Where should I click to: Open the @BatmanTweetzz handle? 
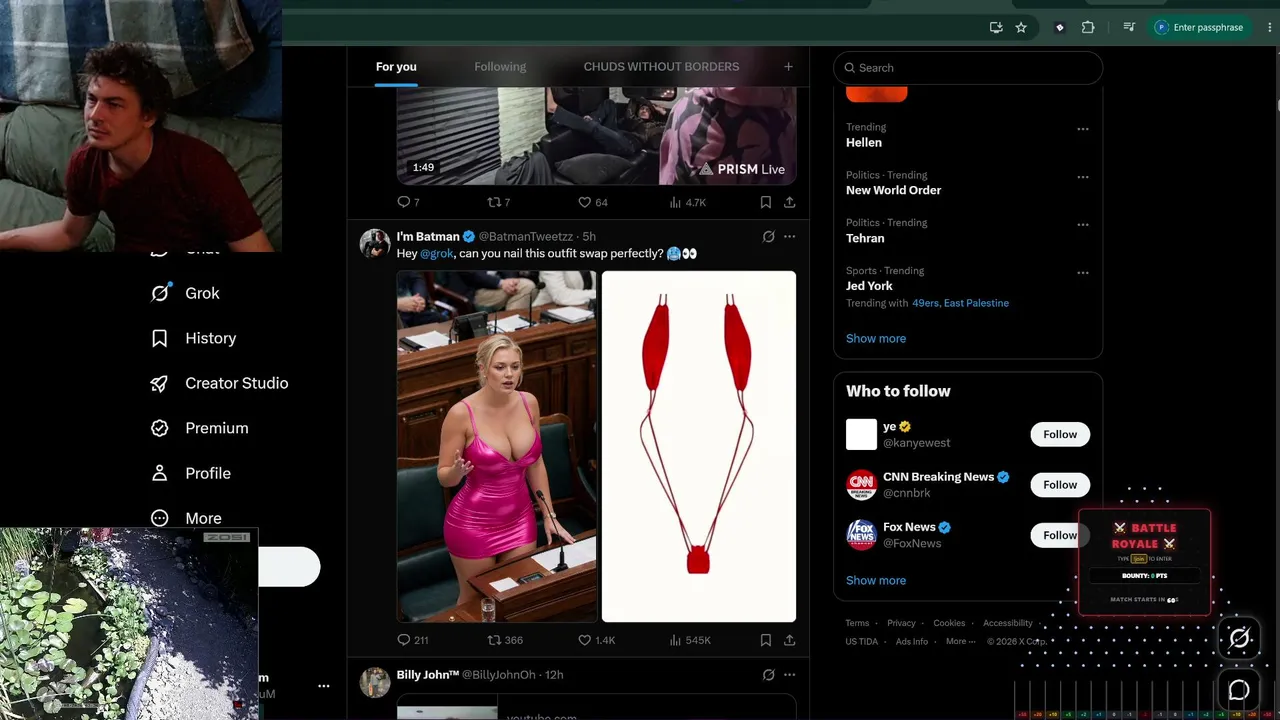pyautogui.click(x=526, y=237)
